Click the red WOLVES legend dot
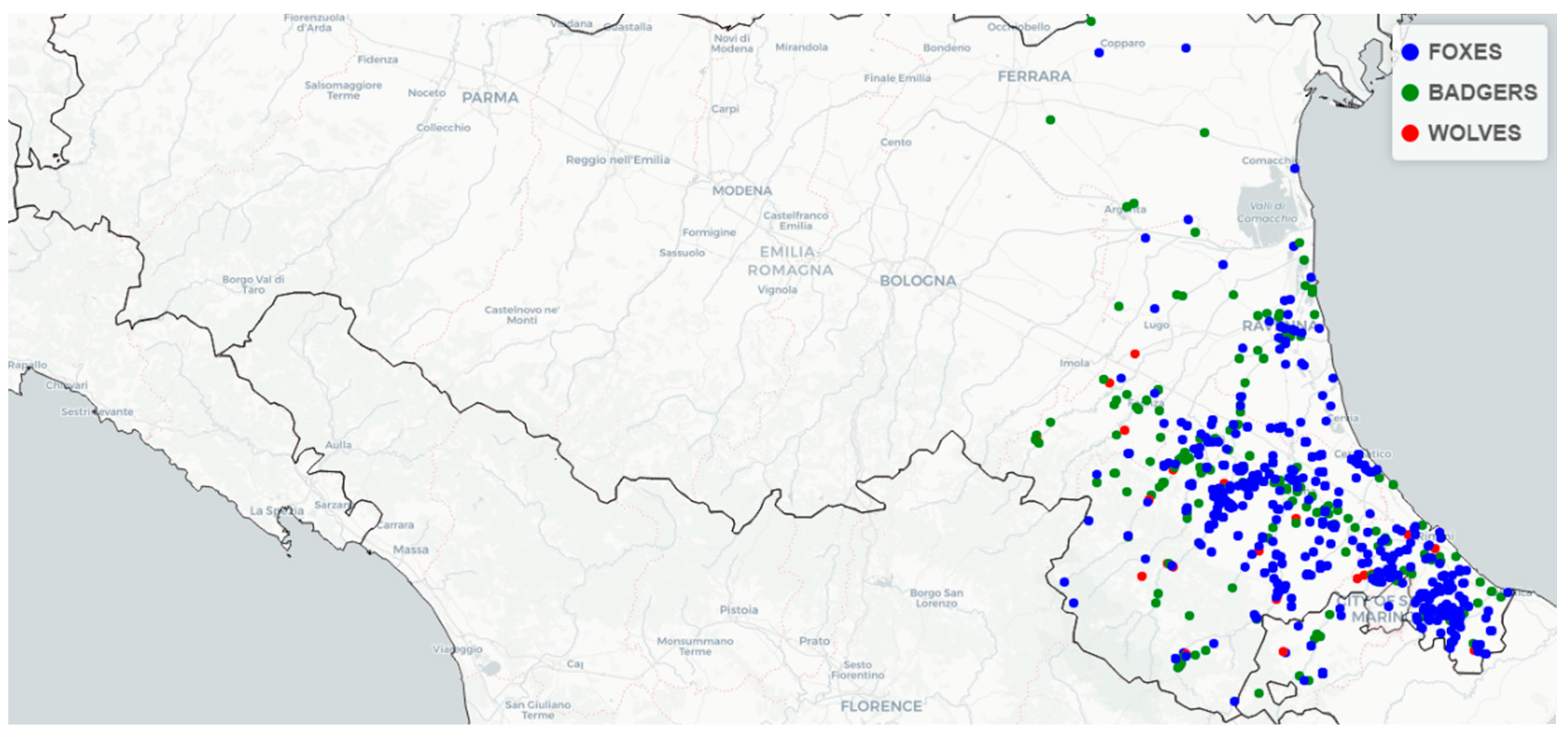The height and width of the screenshot is (737, 1568). coord(1410,133)
